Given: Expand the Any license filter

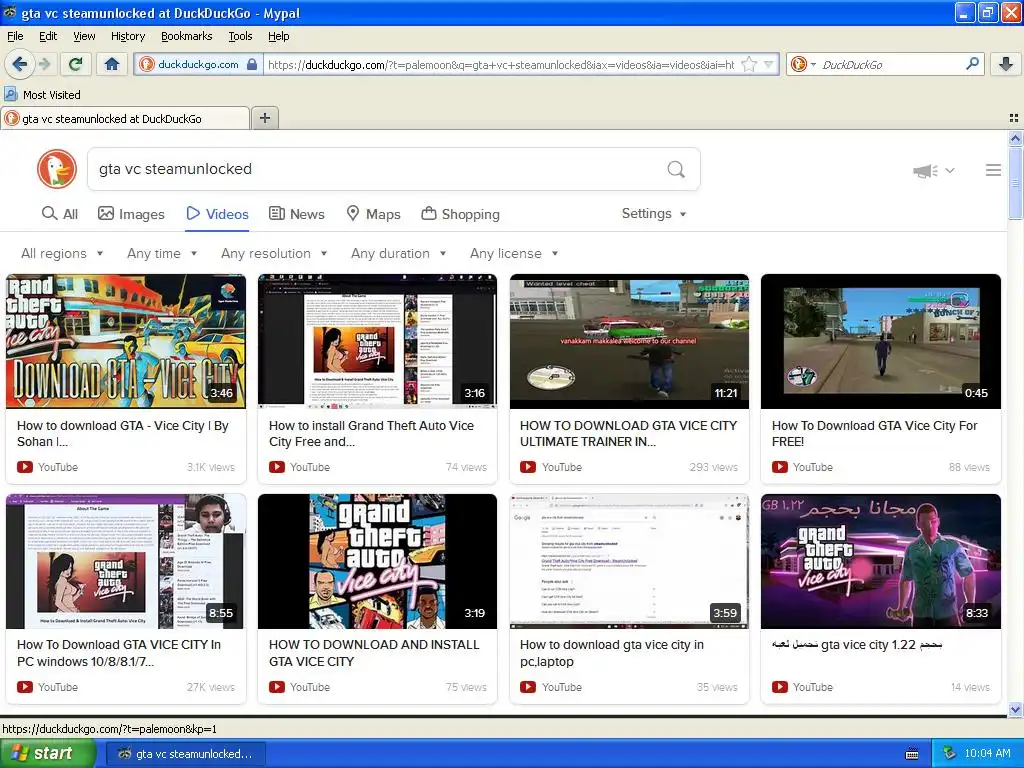Looking at the screenshot, I should (x=514, y=253).
